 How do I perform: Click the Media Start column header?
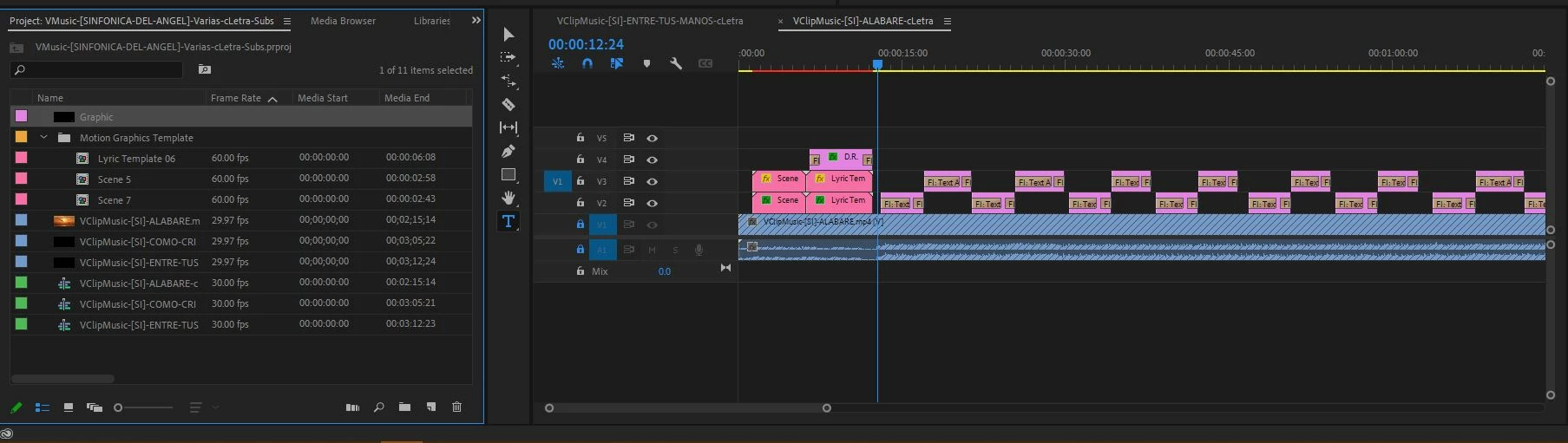click(323, 98)
